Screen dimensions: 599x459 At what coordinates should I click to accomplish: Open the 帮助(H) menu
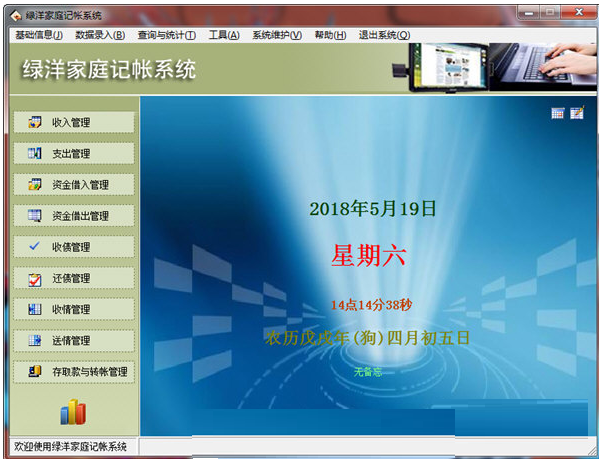330,35
